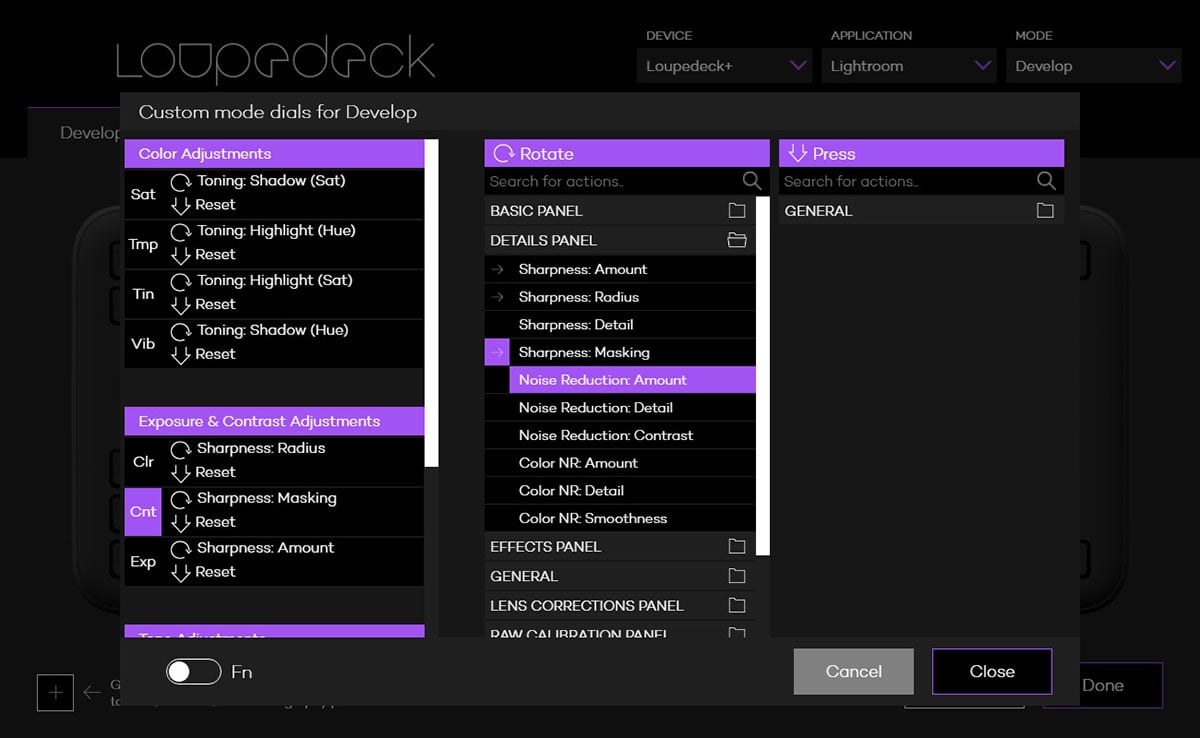Click press-arrow icon on Sat Reset row
This screenshot has width=1200, height=738.
[181, 205]
